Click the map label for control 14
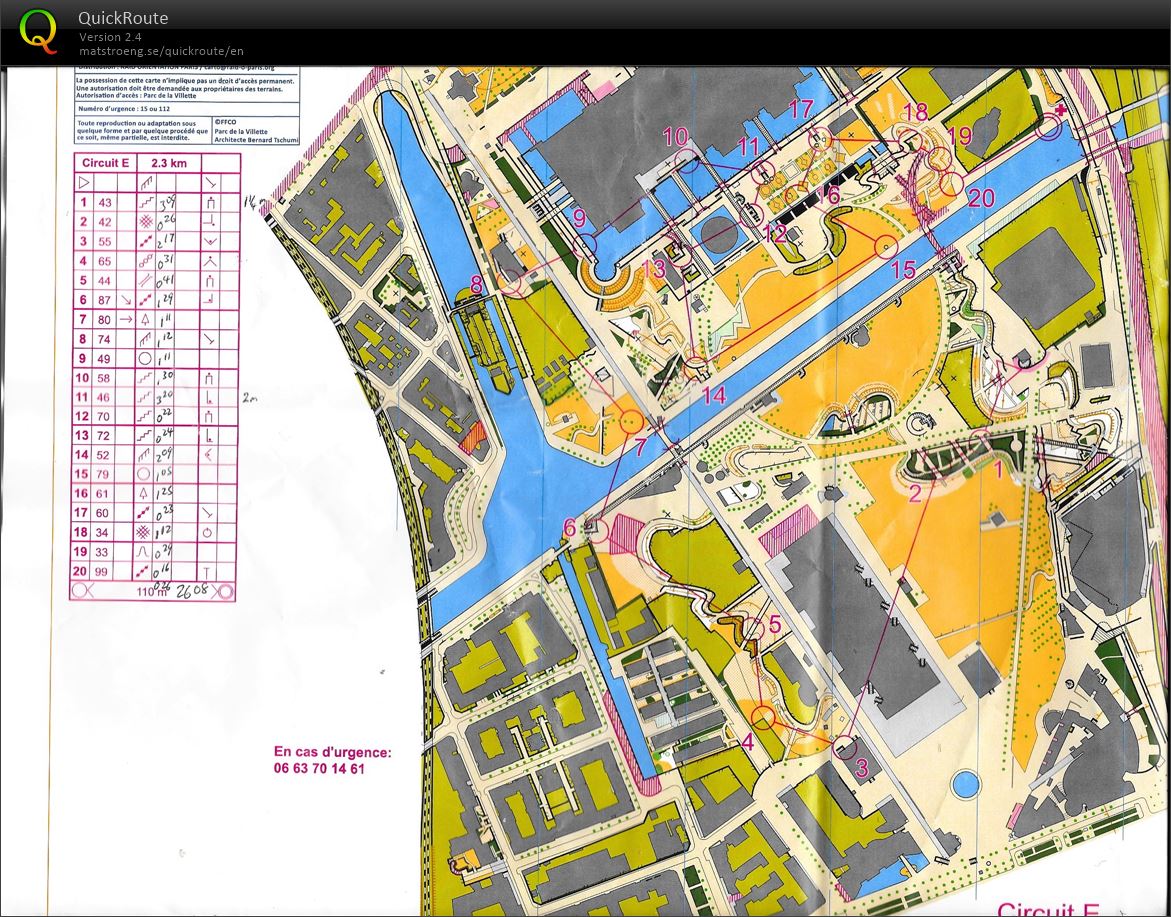The image size is (1171, 917). click(x=713, y=395)
